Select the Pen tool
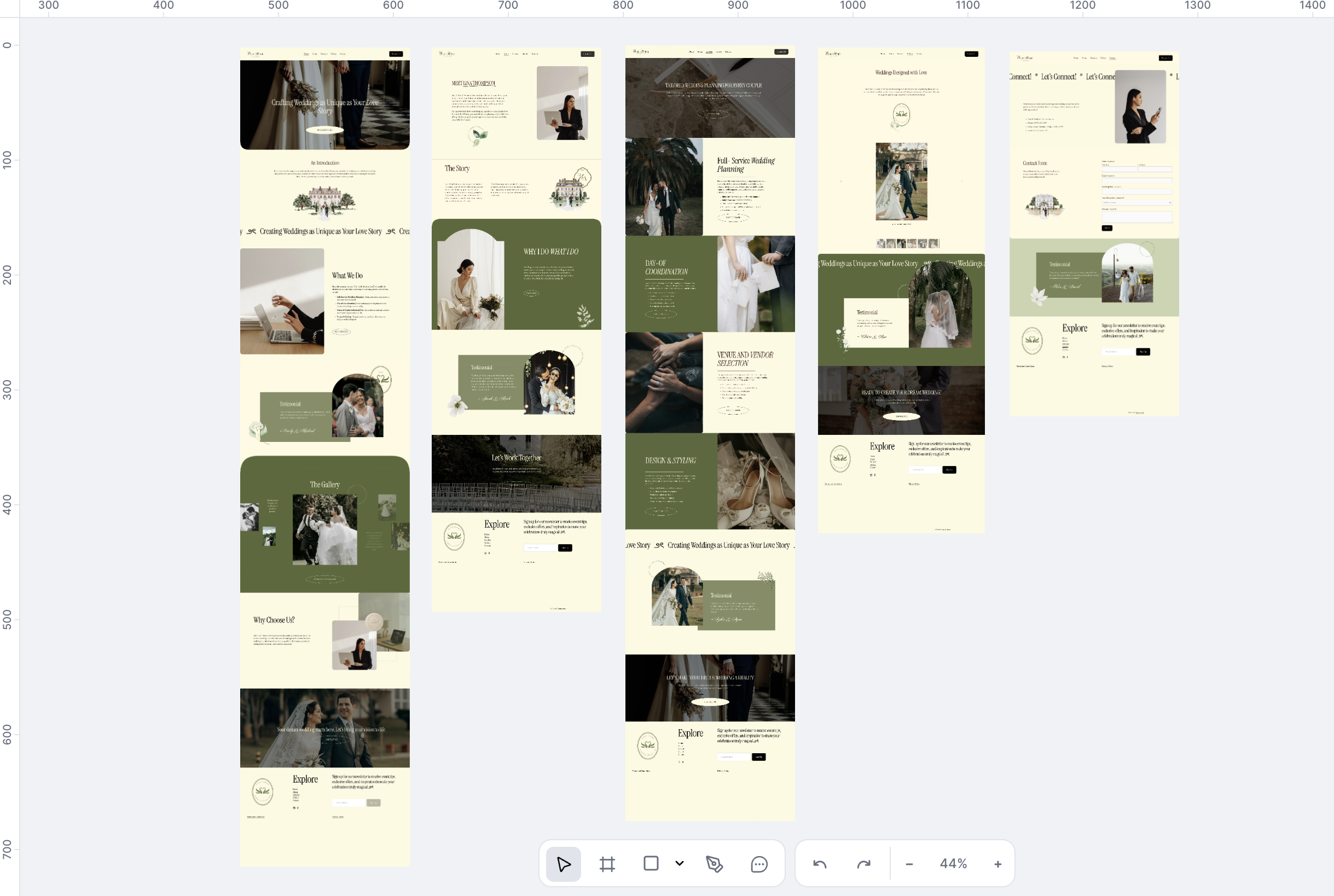Screen dimensions: 1334x896 click(x=714, y=863)
